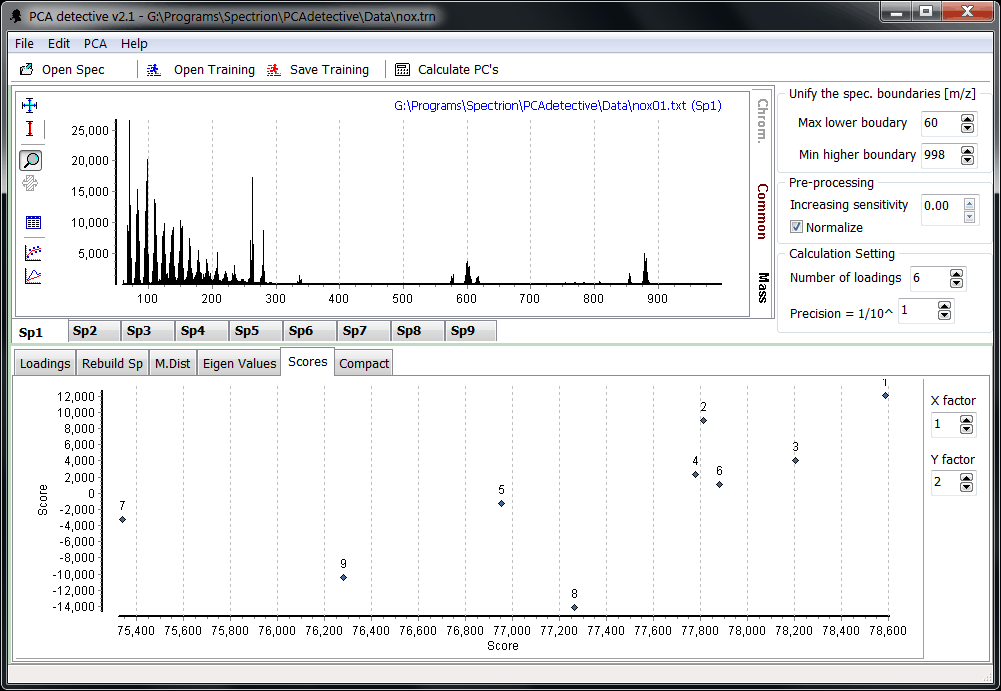Click the Min higher boundary input field
This screenshot has width=1001, height=691.
pyautogui.click(x=938, y=155)
